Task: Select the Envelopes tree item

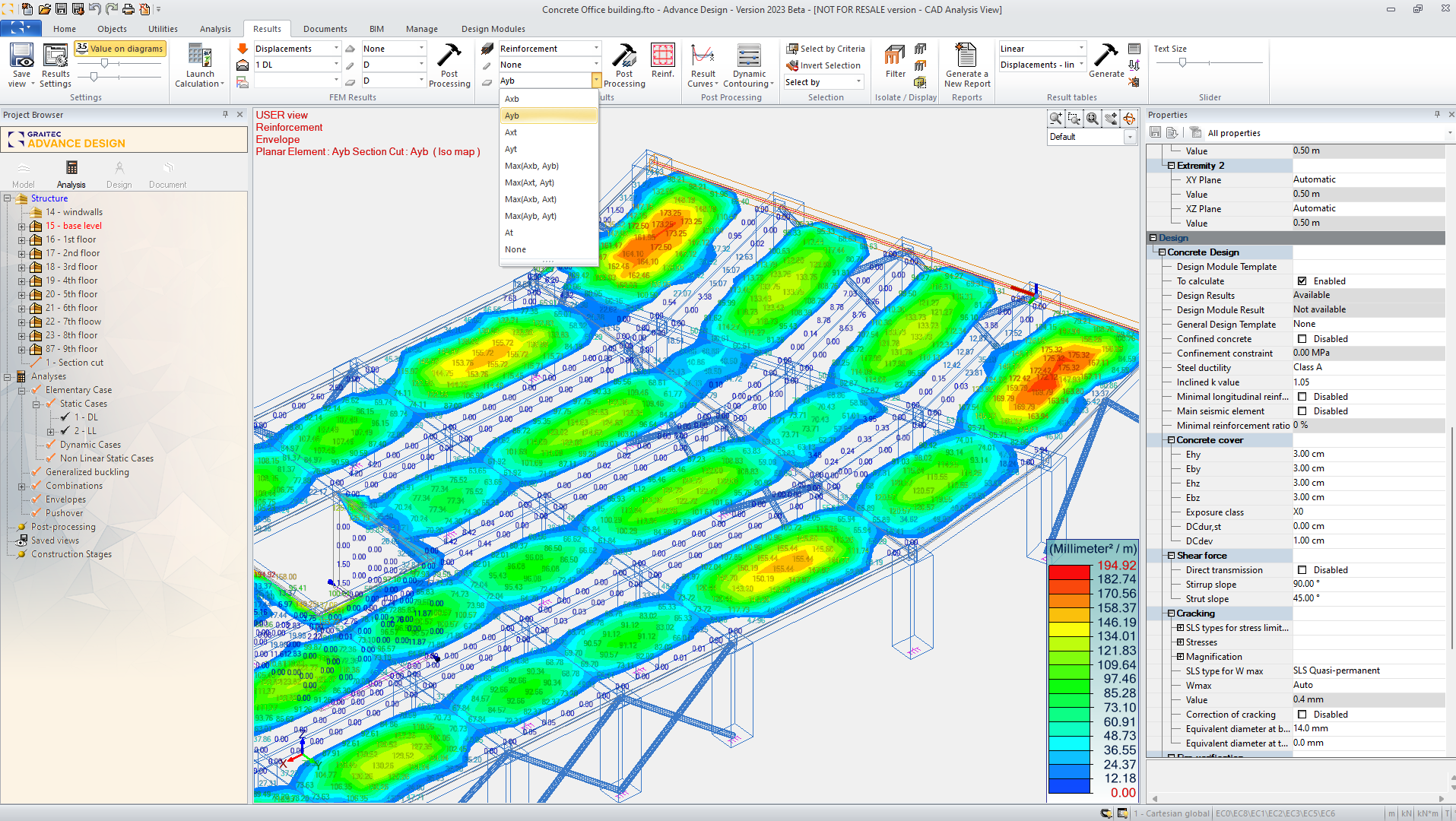Action: pos(65,499)
